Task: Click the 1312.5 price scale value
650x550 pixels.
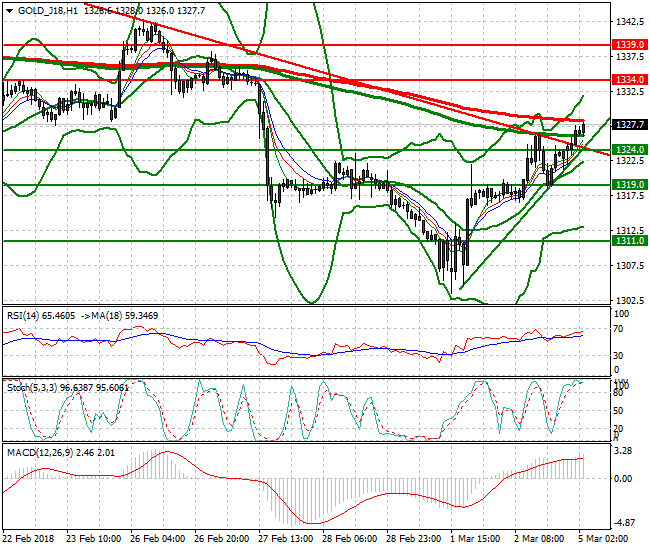Action: [x=630, y=230]
